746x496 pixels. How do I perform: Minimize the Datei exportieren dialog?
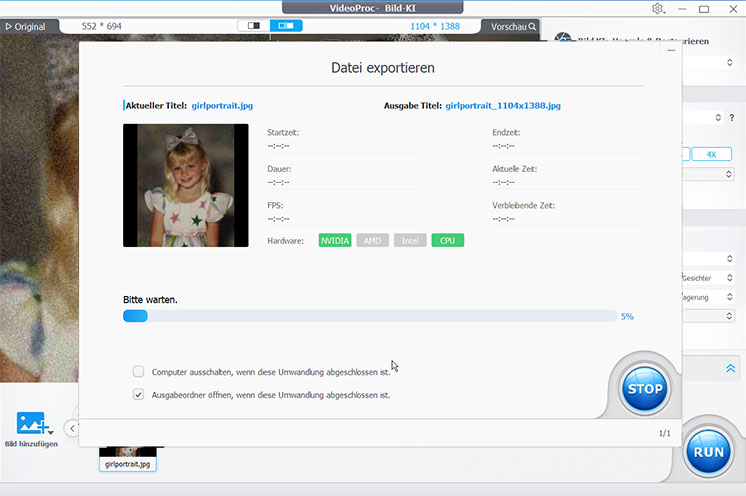pos(671,50)
